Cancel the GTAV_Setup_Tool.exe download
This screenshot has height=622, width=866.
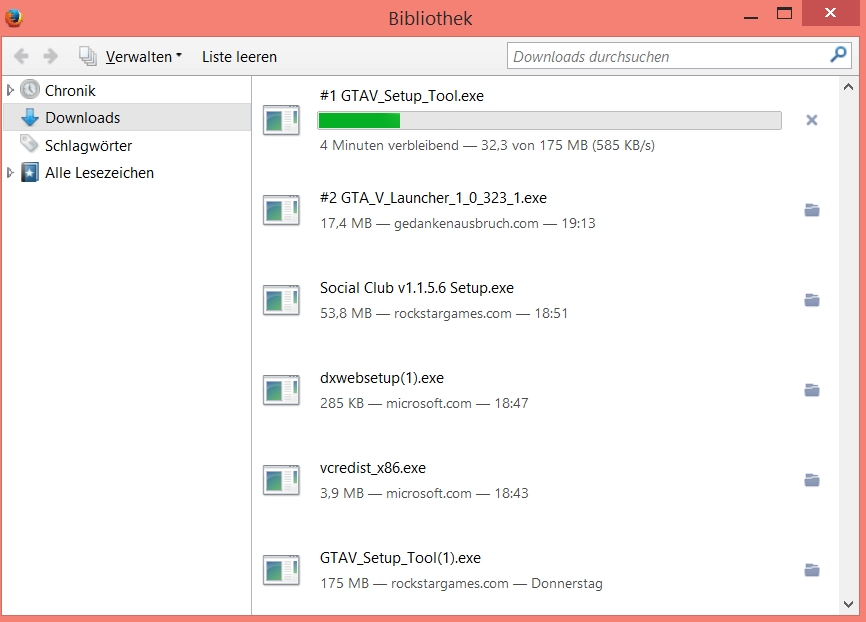[x=811, y=120]
